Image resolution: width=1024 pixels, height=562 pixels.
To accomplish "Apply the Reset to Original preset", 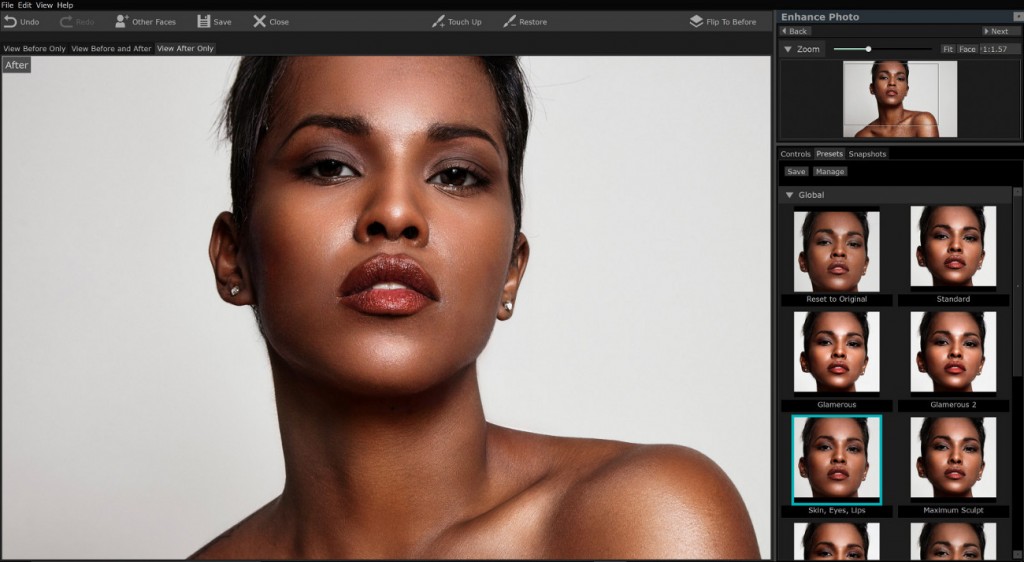I will pyautogui.click(x=837, y=249).
